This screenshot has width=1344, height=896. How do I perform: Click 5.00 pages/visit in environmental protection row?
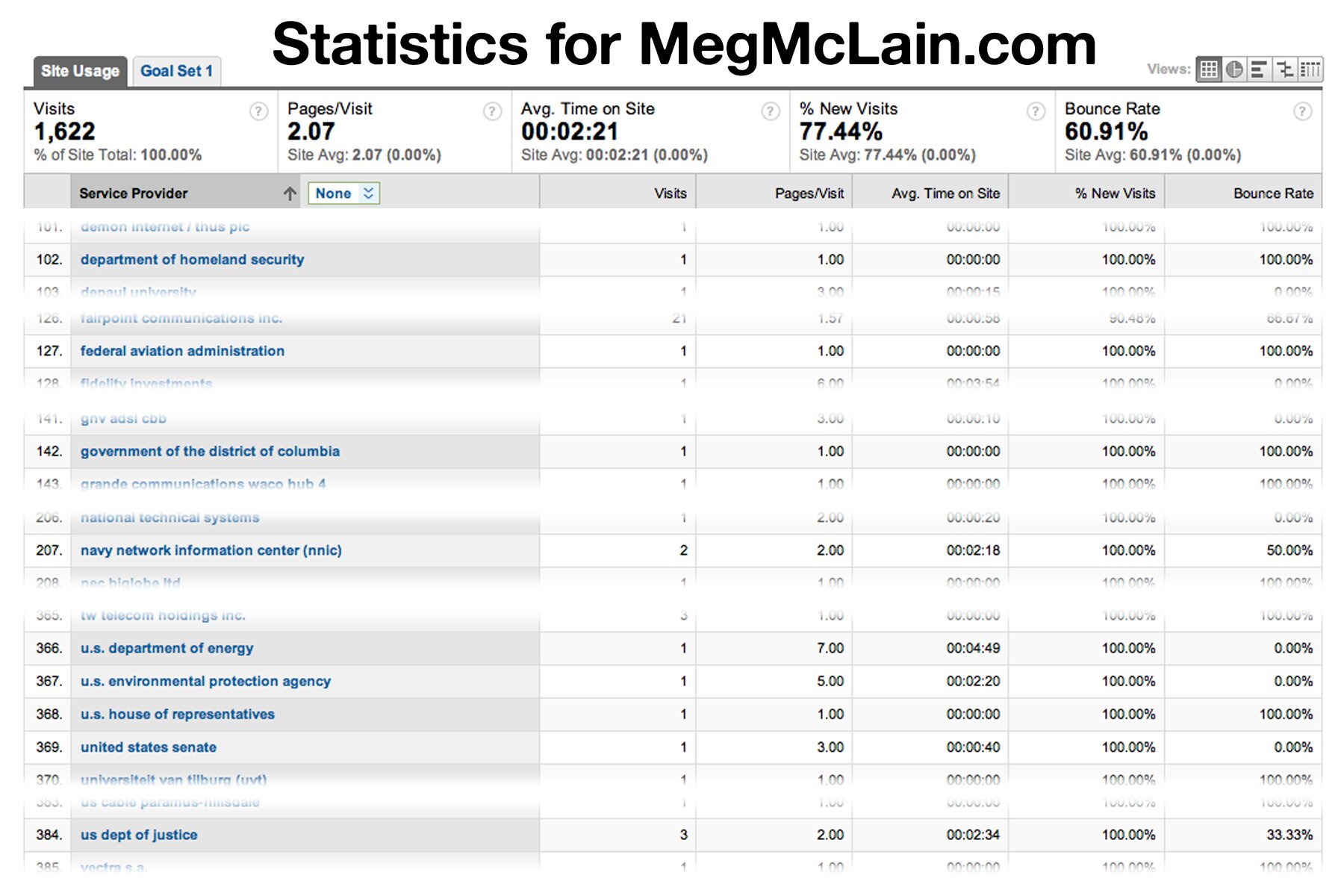point(830,681)
